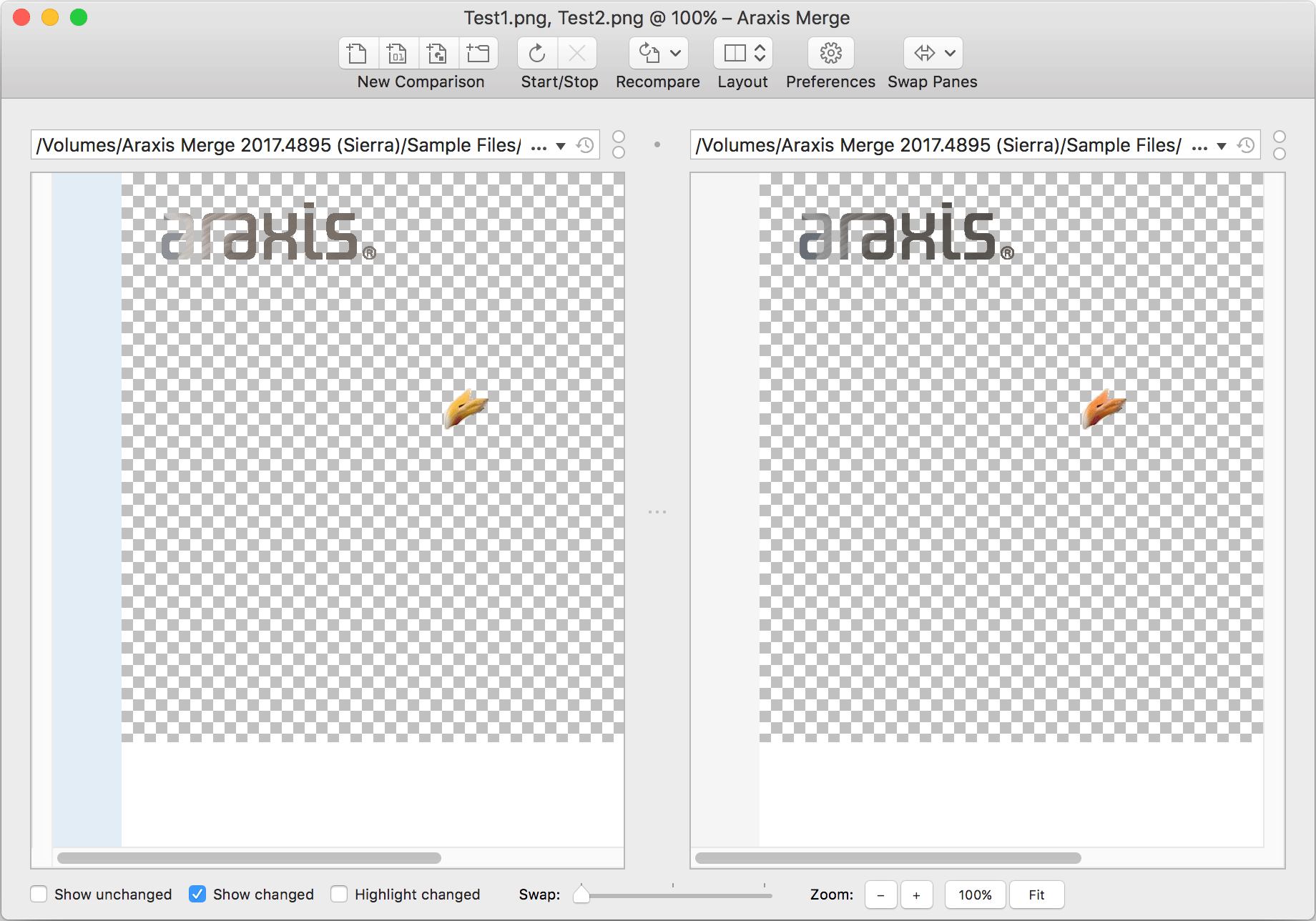Disable Show changed option
This screenshot has width=1316, height=921.
coord(197,894)
